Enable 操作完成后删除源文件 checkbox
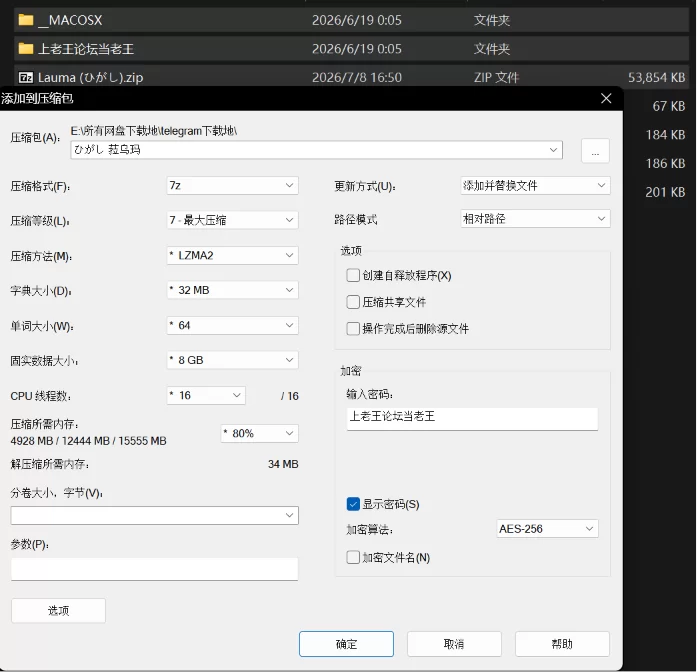The width and height of the screenshot is (697, 672). [353, 329]
